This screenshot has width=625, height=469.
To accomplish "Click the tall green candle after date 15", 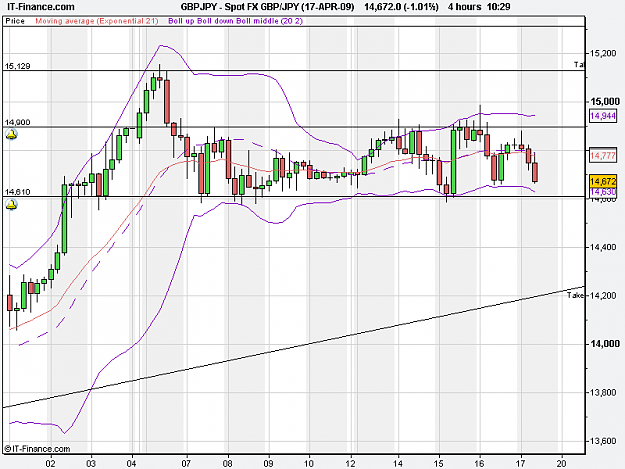I will 454,162.
